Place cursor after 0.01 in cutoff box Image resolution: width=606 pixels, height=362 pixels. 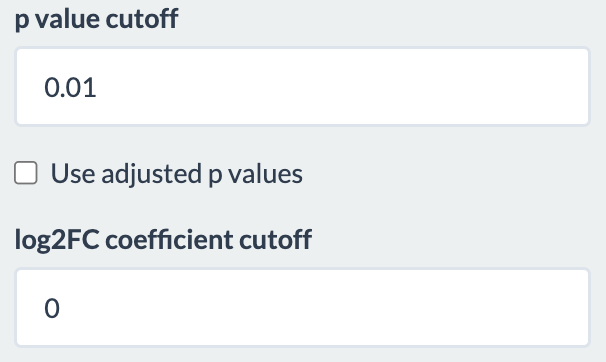pyautogui.click(x=97, y=87)
